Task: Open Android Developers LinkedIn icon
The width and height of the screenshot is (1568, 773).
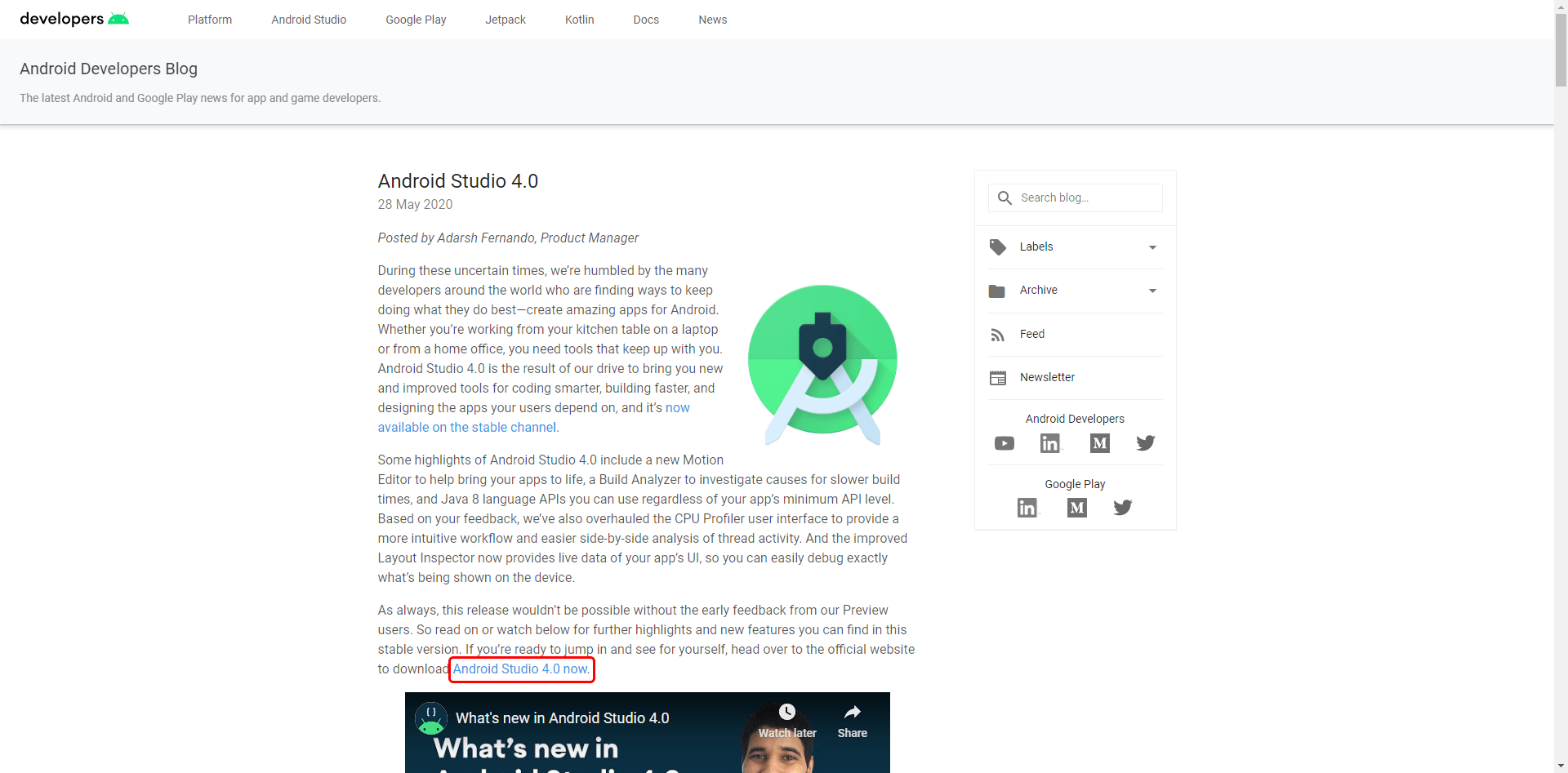Action: [1050, 443]
